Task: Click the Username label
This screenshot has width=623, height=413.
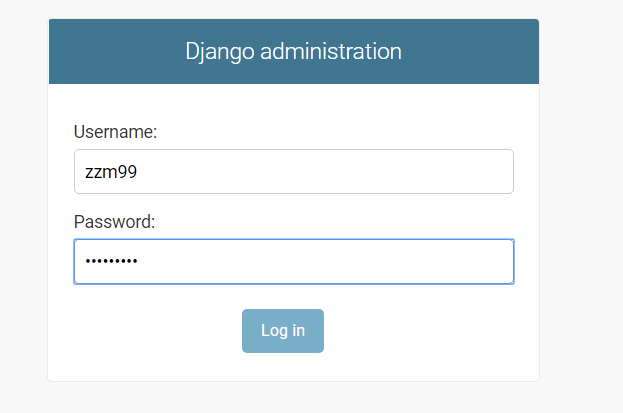Action: [116, 132]
